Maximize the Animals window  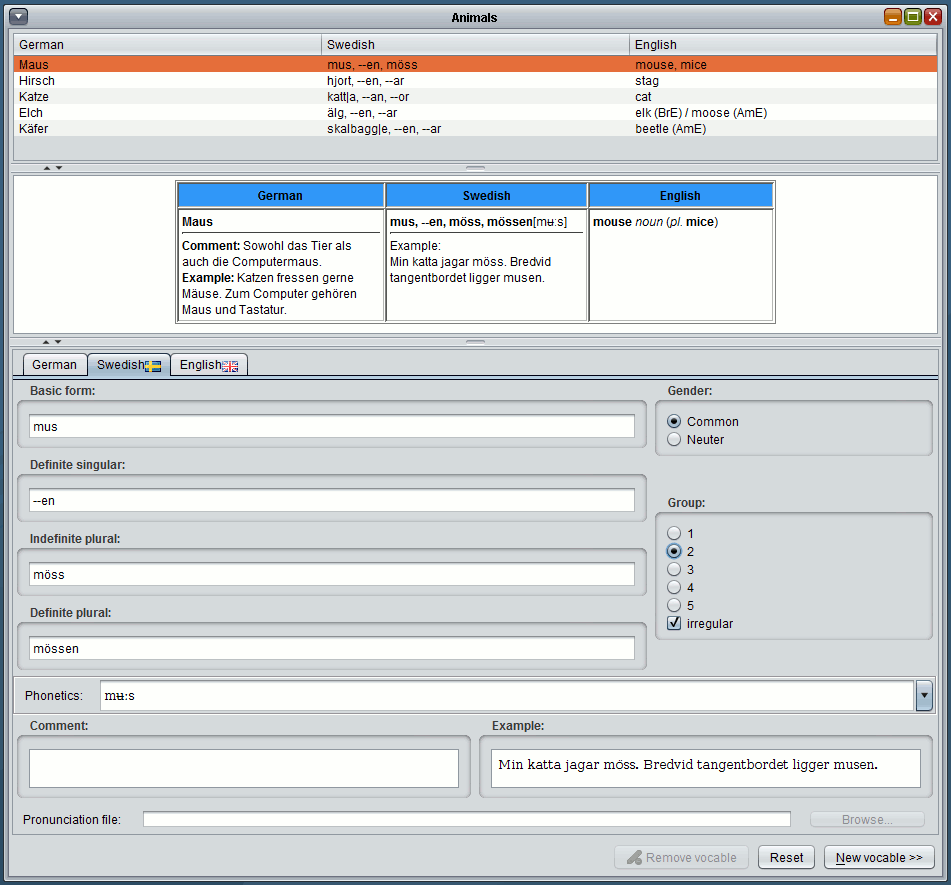pos(913,17)
